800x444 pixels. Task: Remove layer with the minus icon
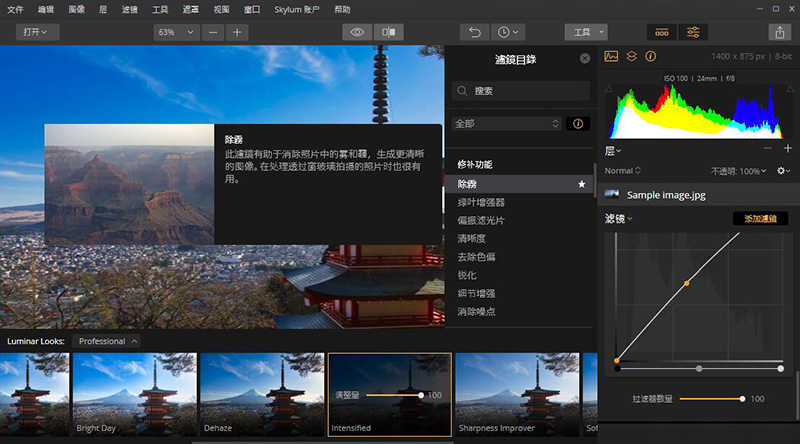767,149
